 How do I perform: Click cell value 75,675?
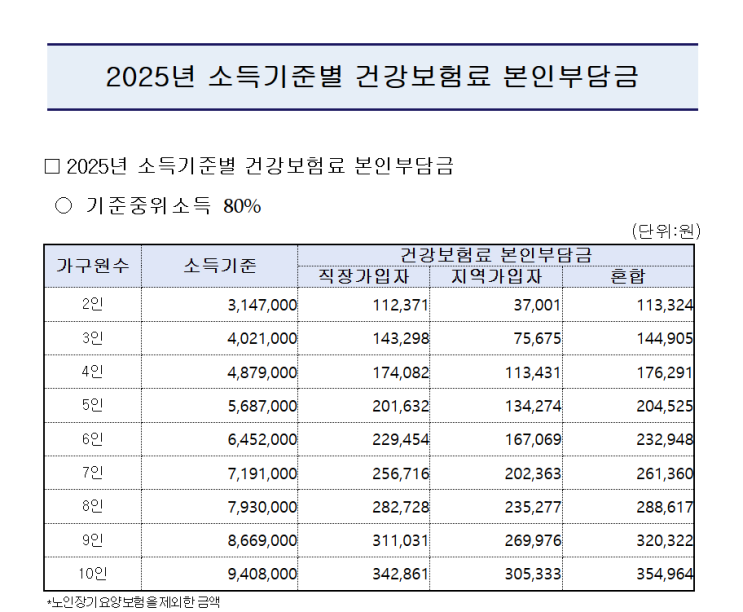537,339
